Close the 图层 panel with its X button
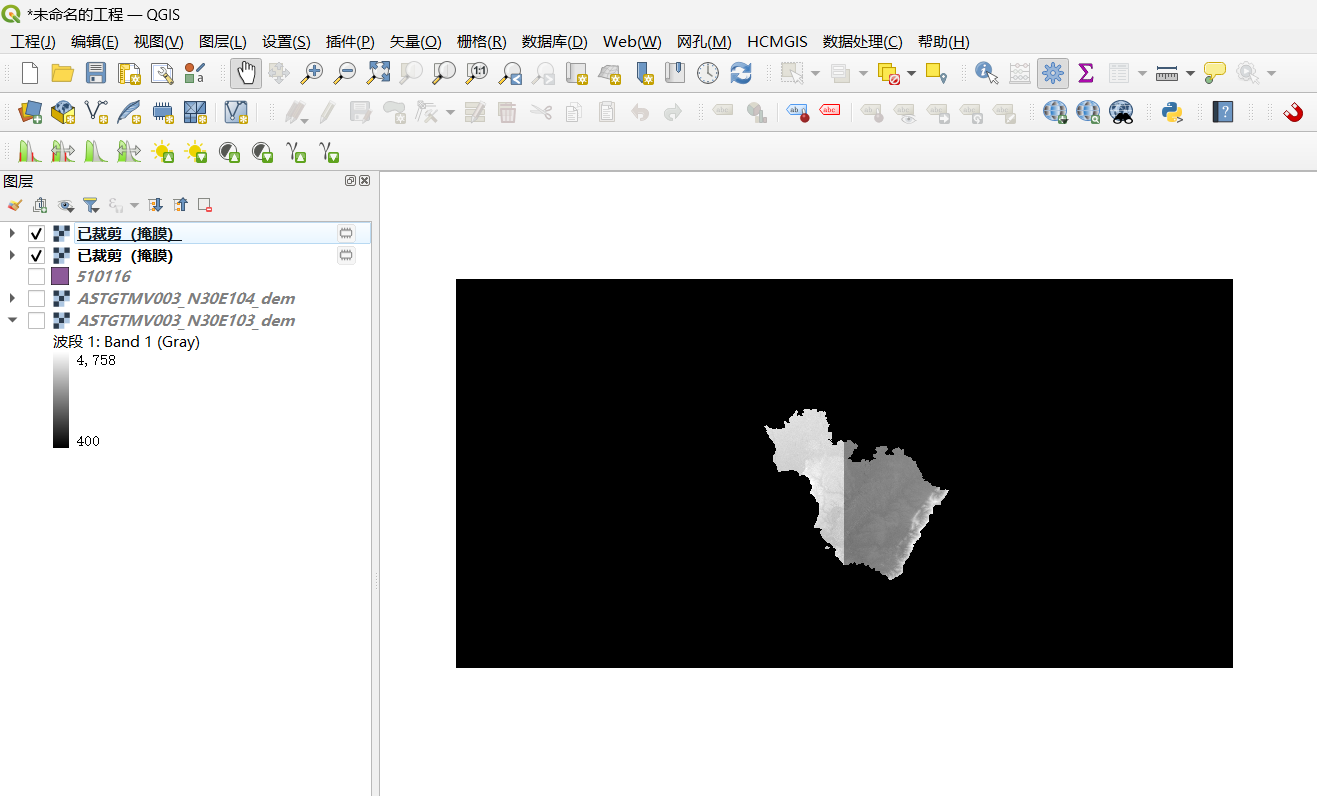 point(364,181)
